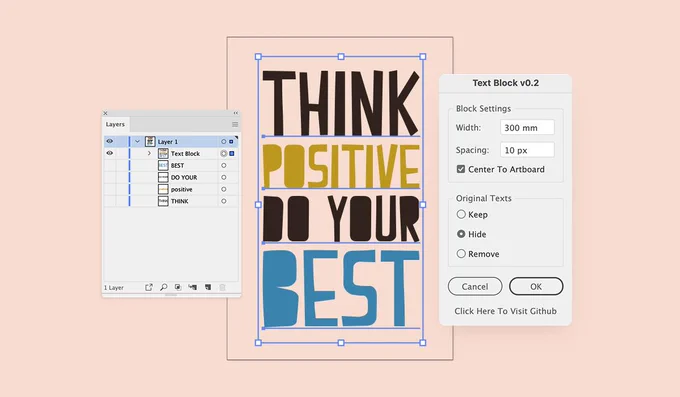Click target circle for positive
The height and width of the screenshot is (397, 680).
click(x=224, y=189)
